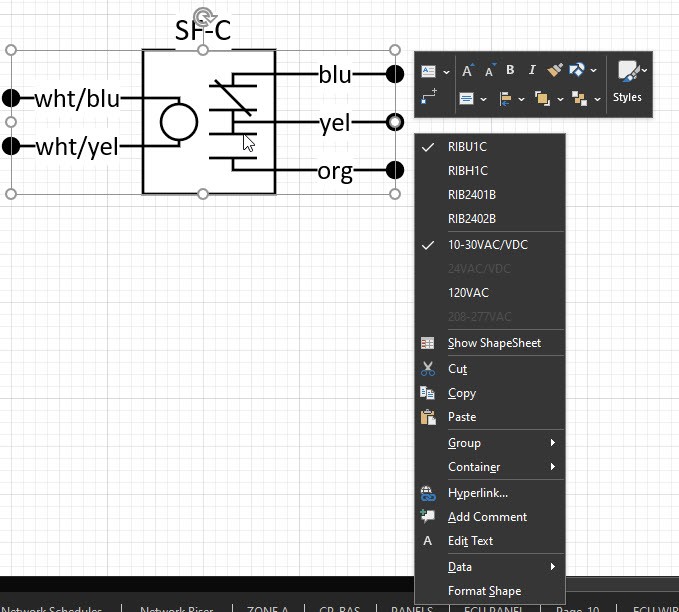Choose the 120VAC coil voltage option
This screenshot has width=679, height=612.
[x=468, y=293]
